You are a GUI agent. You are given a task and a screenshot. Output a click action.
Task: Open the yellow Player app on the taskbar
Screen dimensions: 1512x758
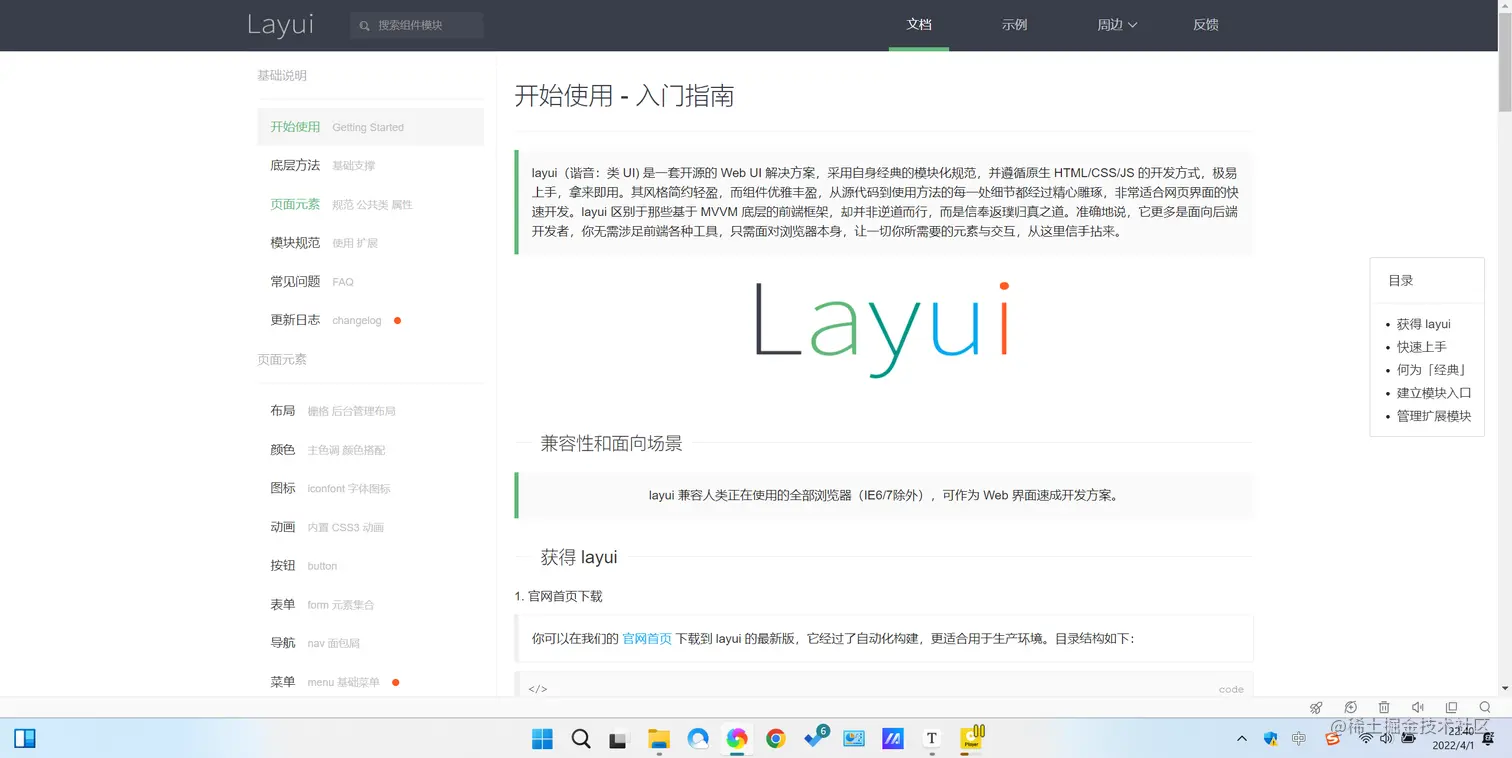(x=972, y=738)
